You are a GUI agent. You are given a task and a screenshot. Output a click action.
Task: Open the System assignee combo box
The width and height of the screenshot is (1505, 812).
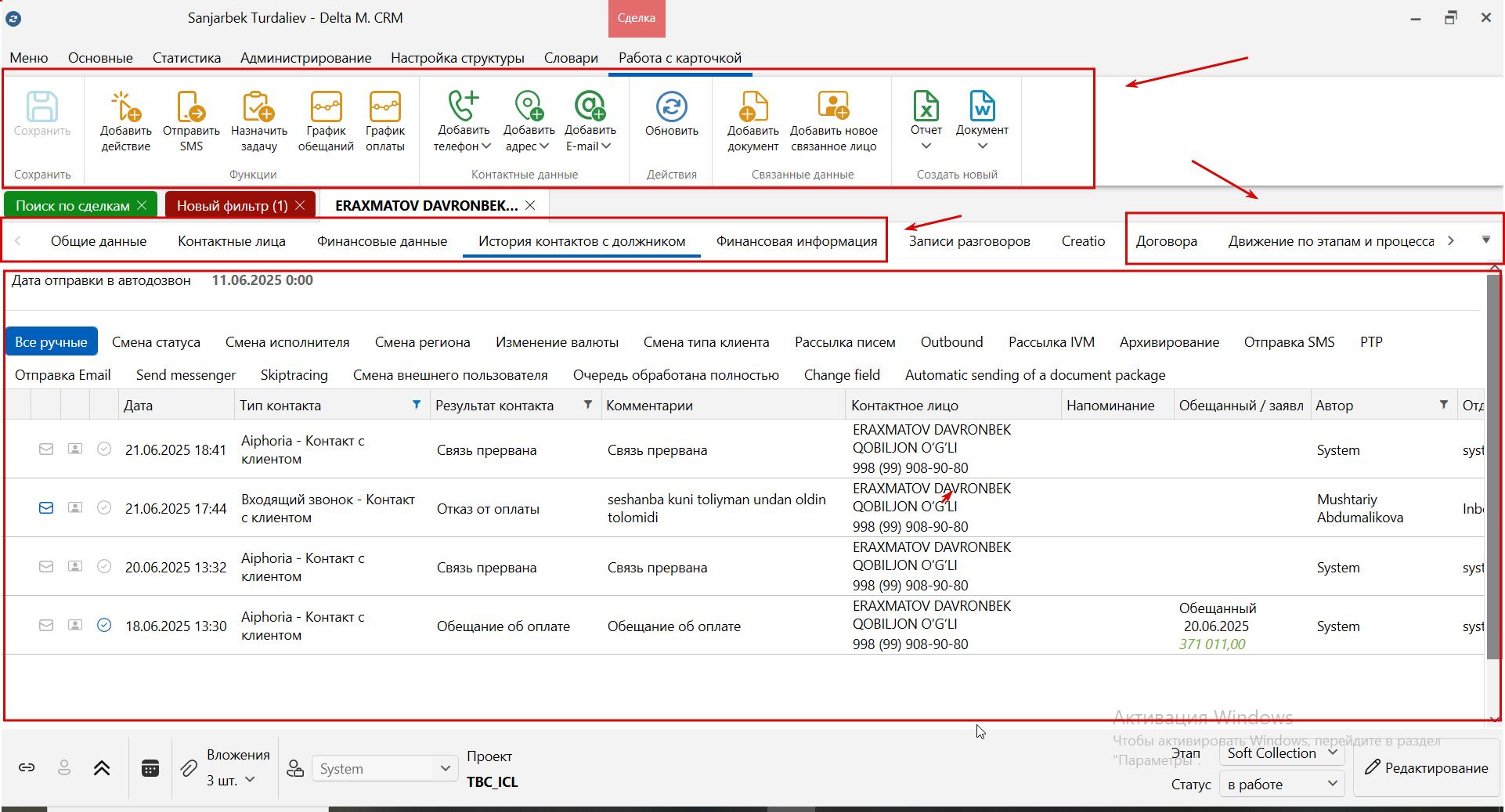click(x=384, y=769)
